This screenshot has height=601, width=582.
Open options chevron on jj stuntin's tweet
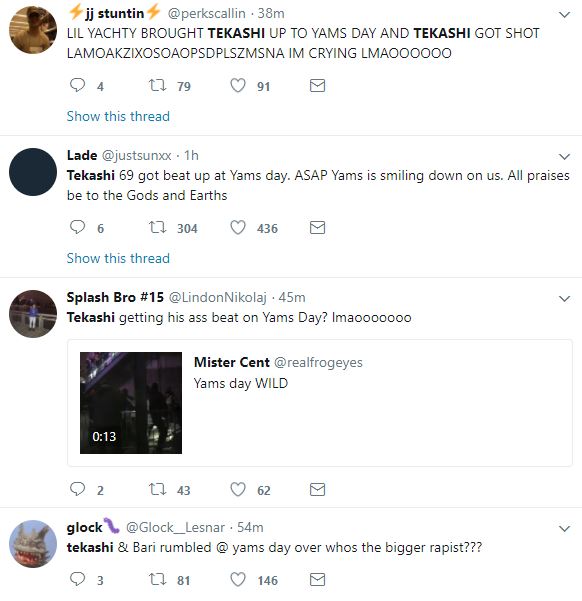pyautogui.click(x=564, y=15)
